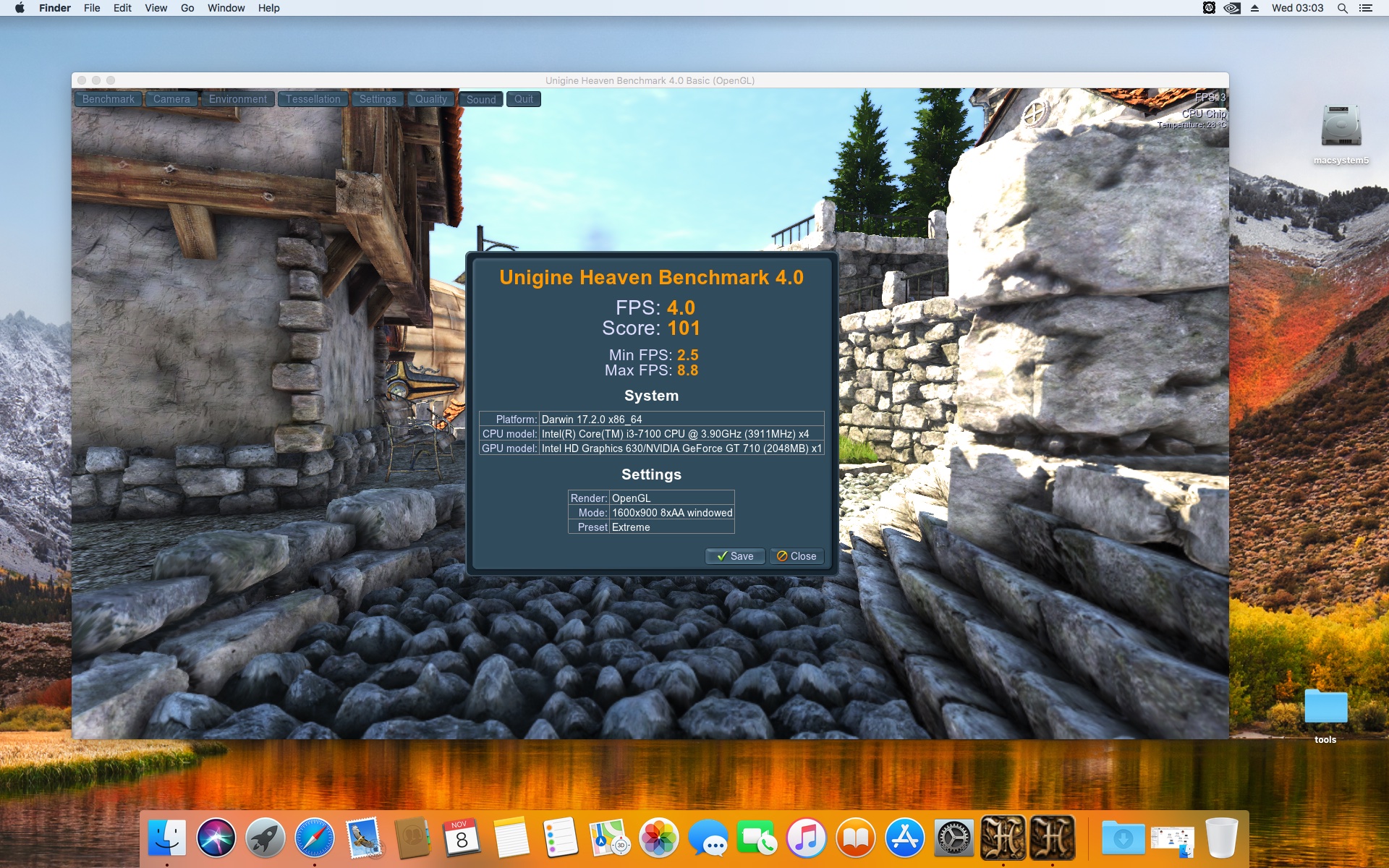Open the View menu in menu bar

[x=156, y=8]
